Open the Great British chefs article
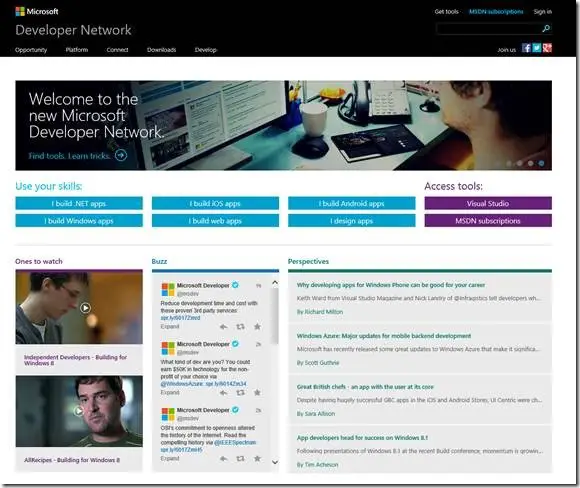The image size is (580, 488). point(365,387)
